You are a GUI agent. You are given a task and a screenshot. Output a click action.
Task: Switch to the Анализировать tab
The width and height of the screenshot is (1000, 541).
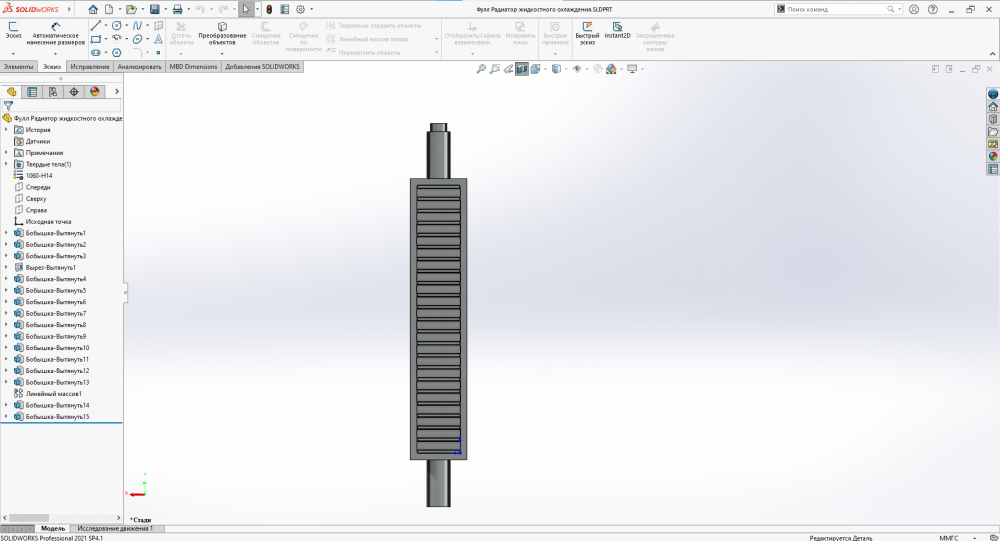click(x=139, y=67)
